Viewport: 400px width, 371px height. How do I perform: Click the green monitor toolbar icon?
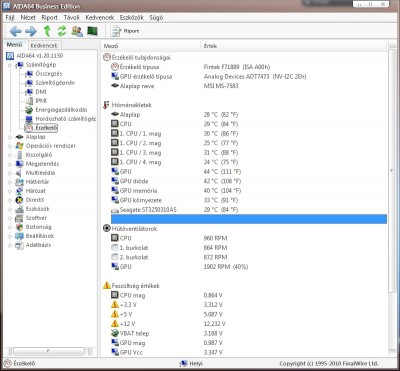click(92, 31)
